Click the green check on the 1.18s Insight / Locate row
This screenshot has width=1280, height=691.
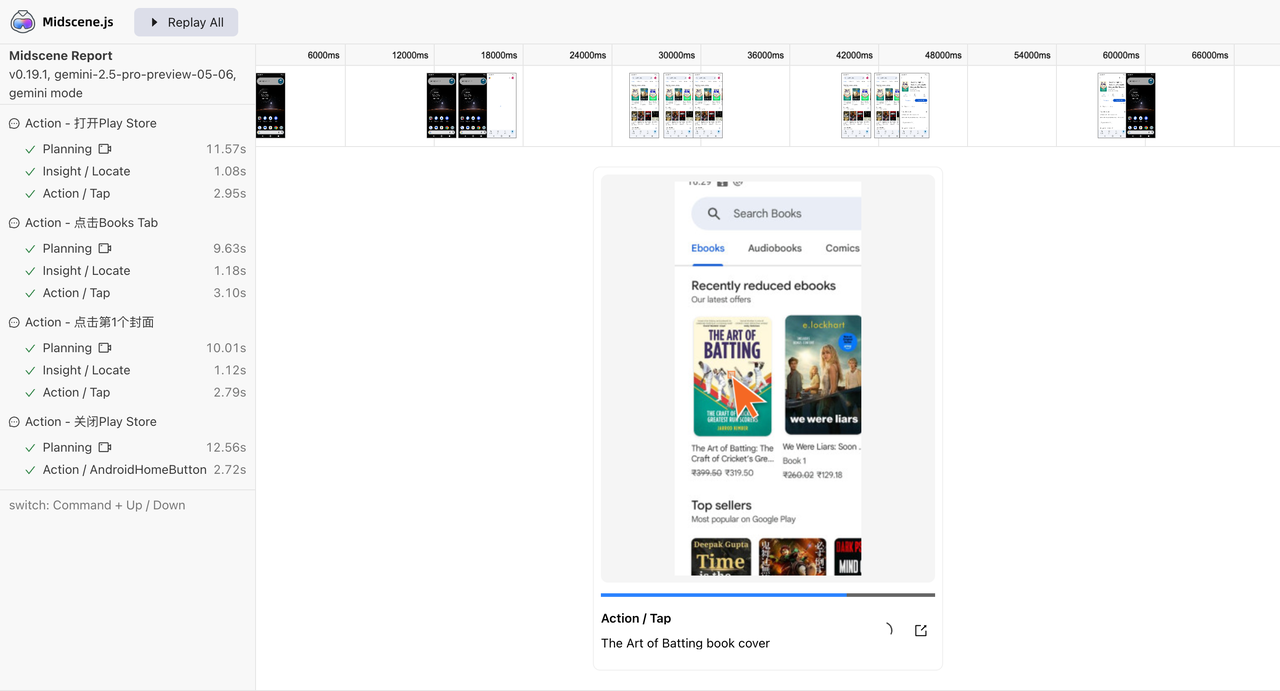pos(31,271)
